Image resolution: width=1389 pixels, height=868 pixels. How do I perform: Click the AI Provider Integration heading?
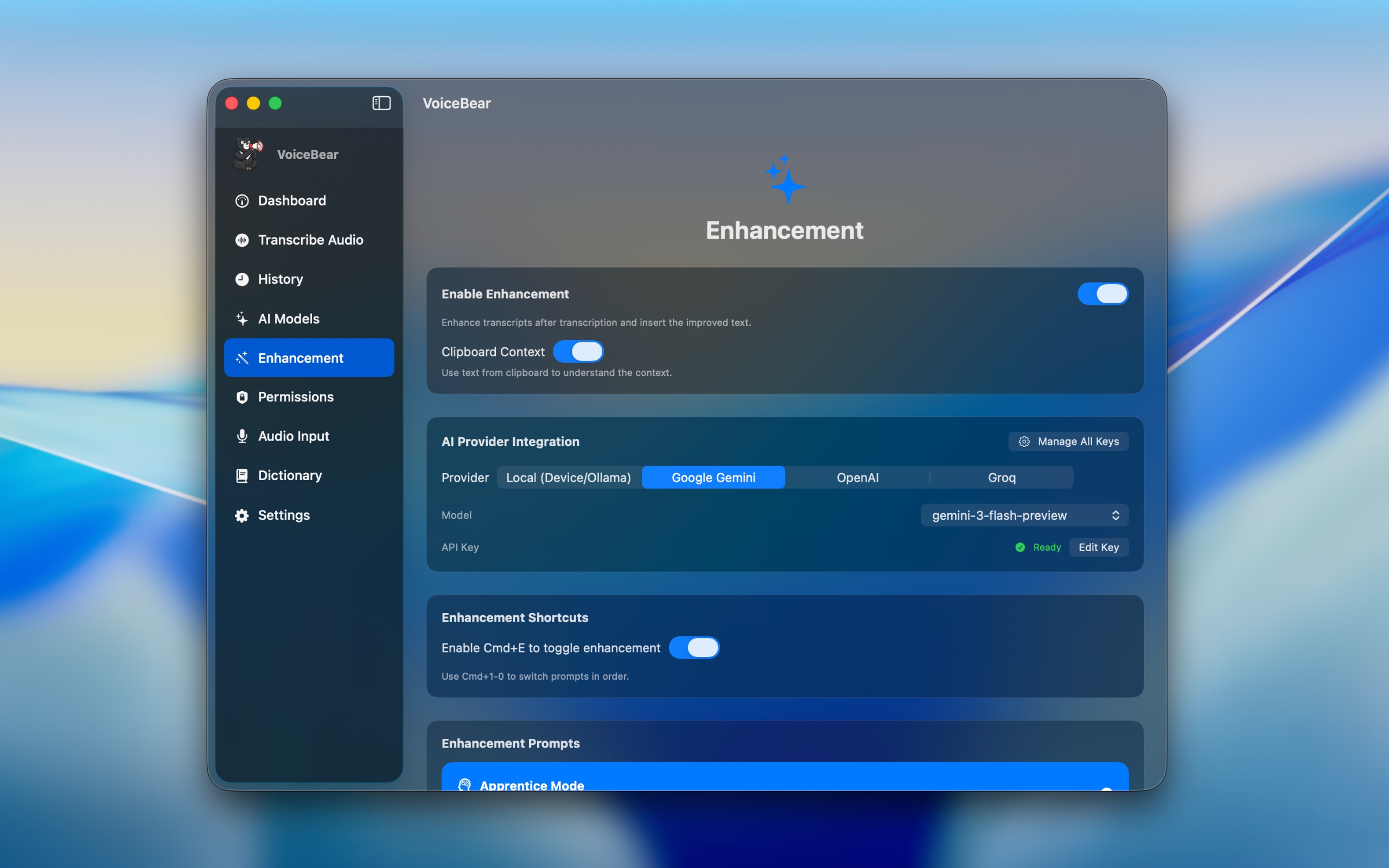(x=510, y=442)
